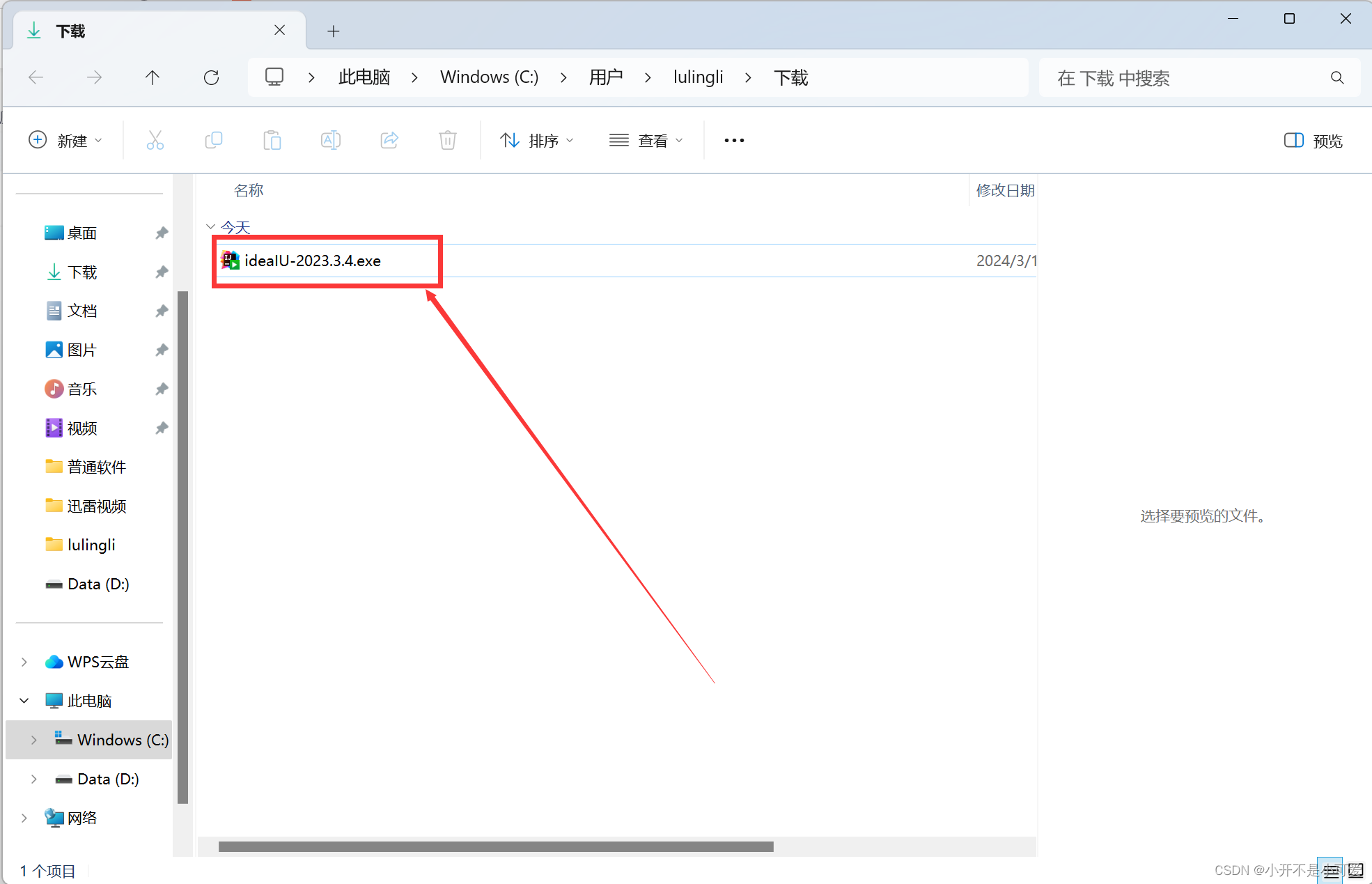This screenshot has height=884, width=1372.
Task: Open the three-dots more options menu
Action: 734,141
